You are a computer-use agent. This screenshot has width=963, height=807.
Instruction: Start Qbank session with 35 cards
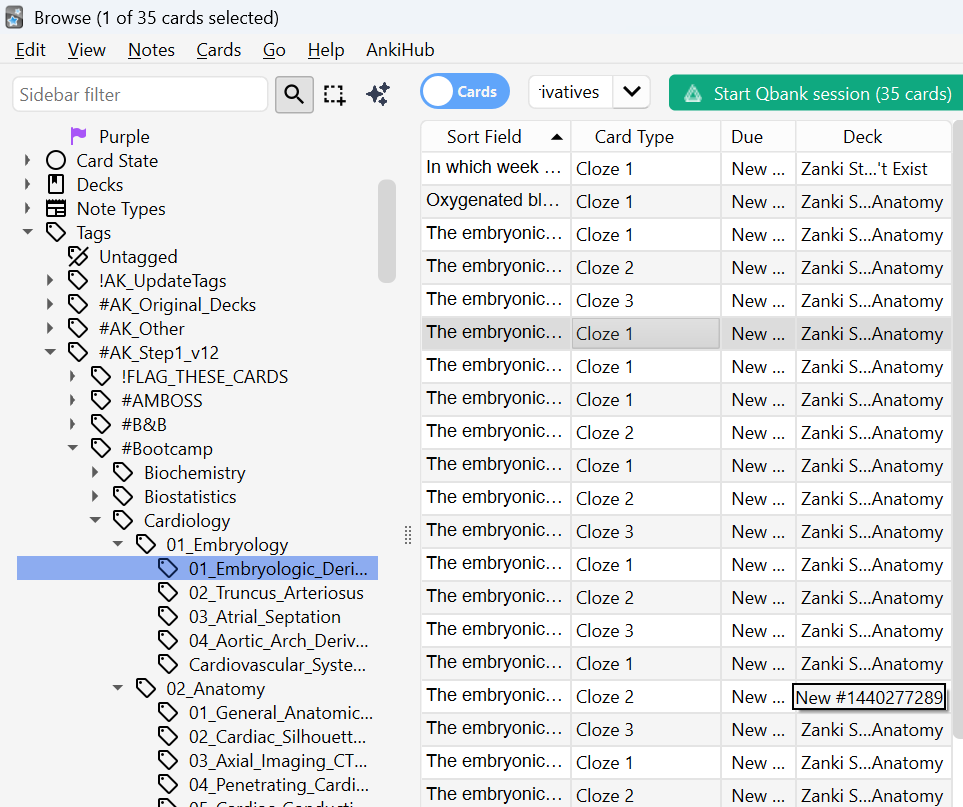[x=816, y=93]
